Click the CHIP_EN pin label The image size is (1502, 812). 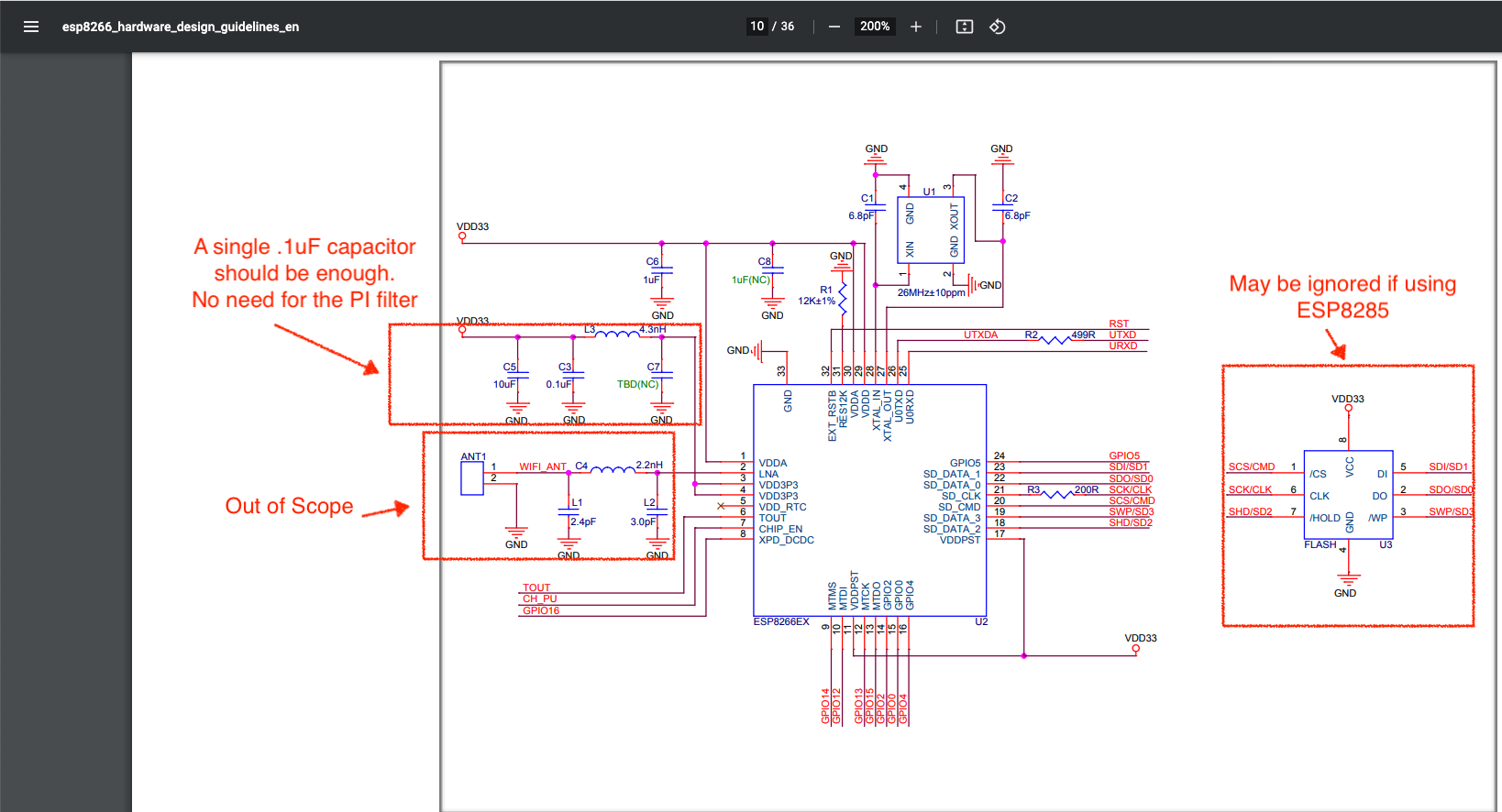coord(780,529)
